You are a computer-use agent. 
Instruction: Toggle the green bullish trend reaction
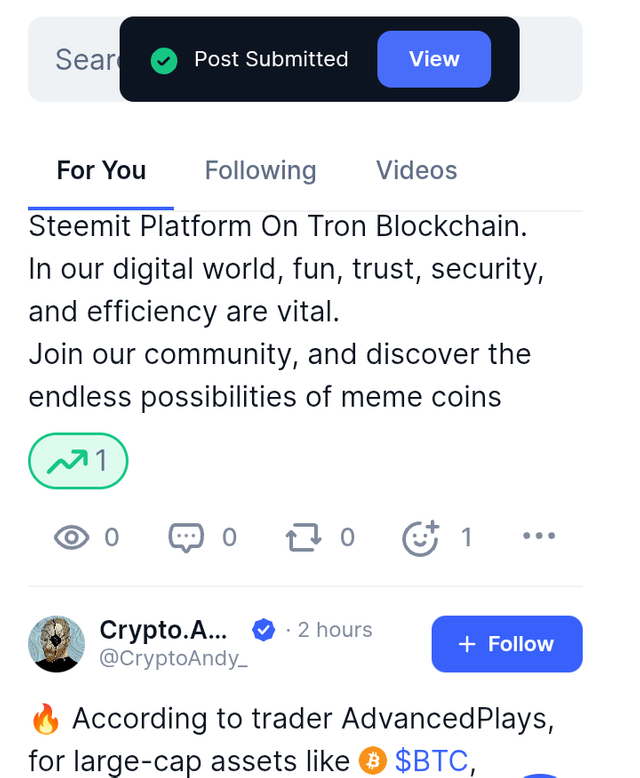[x=78, y=460]
